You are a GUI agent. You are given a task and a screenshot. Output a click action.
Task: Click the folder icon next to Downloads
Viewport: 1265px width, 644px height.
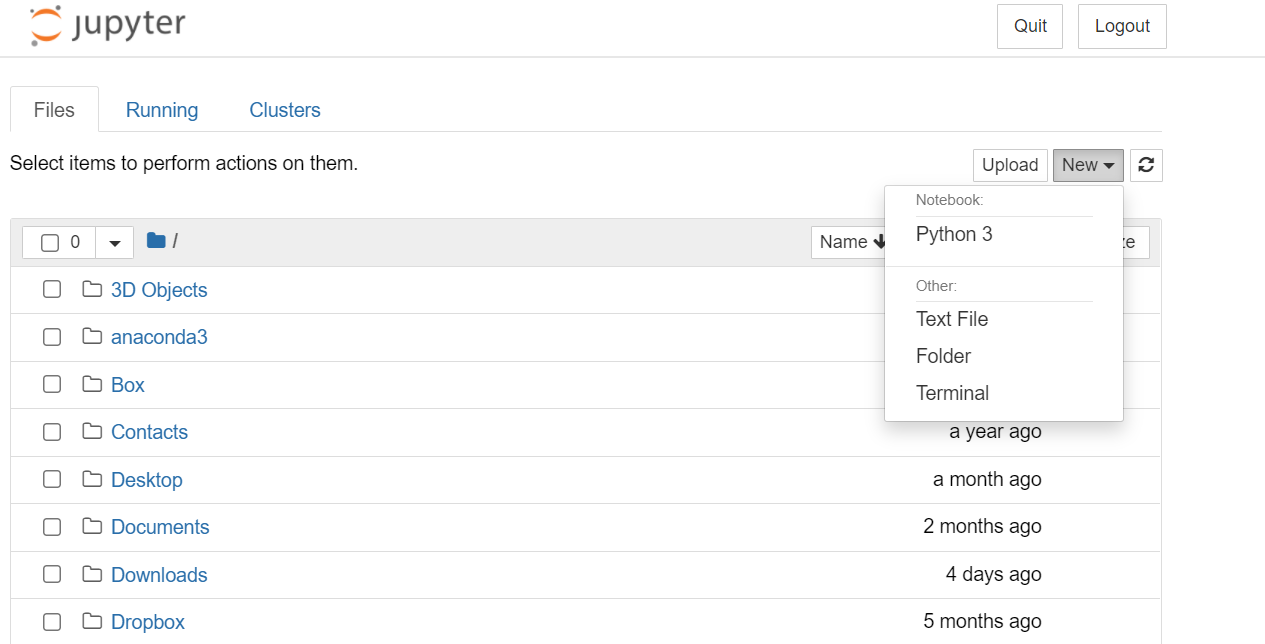(94, 574)
